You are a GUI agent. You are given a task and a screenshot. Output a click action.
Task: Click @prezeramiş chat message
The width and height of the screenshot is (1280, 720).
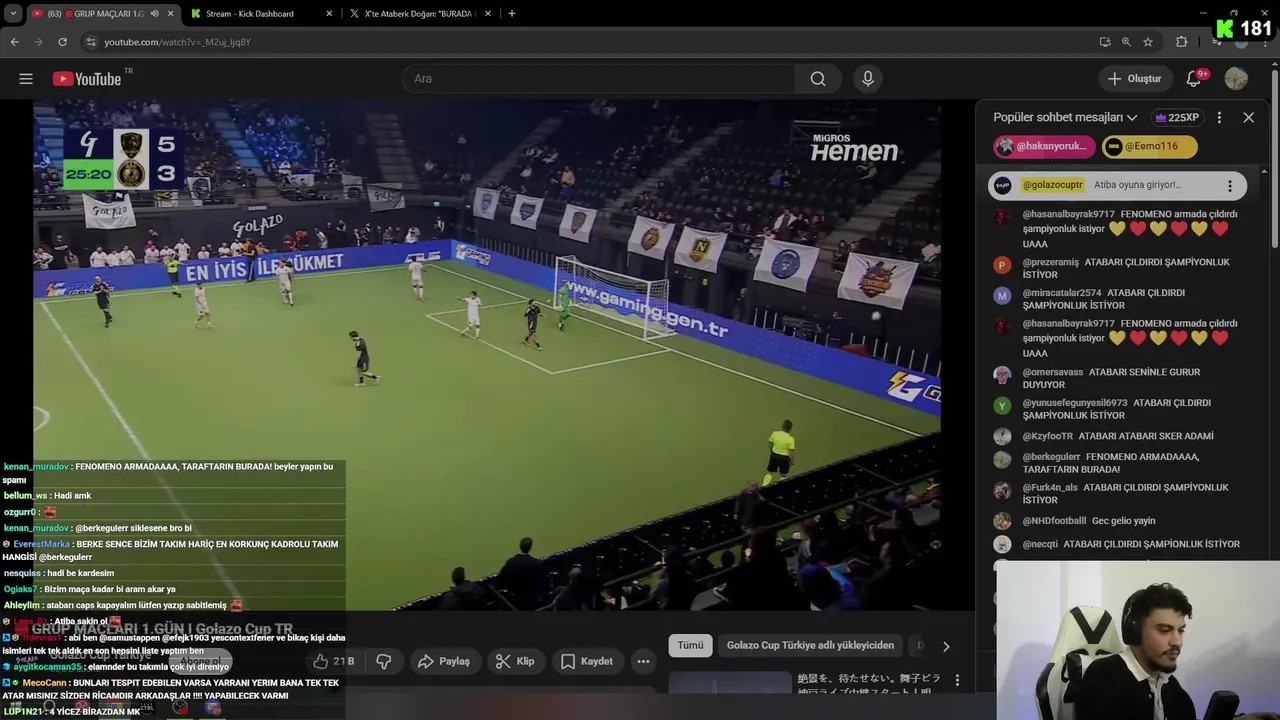(1118, 268)
